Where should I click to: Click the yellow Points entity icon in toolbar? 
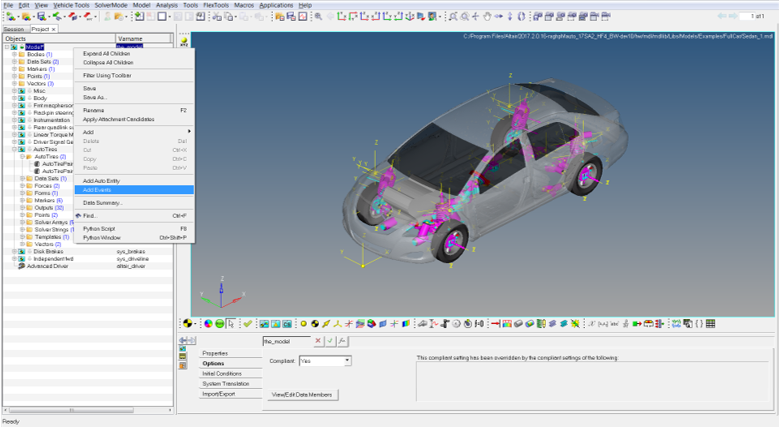[304, 323]
